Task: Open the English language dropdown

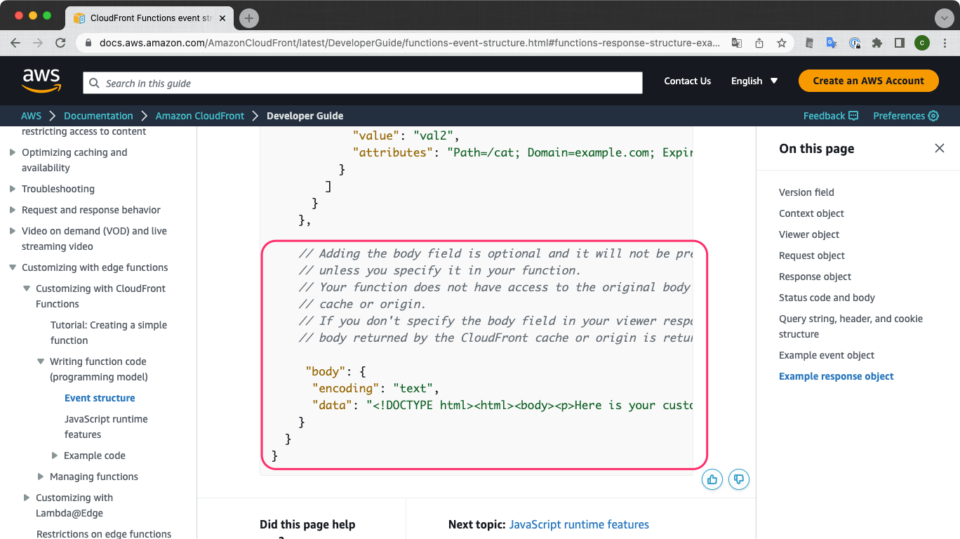Action: click(754, 81)
